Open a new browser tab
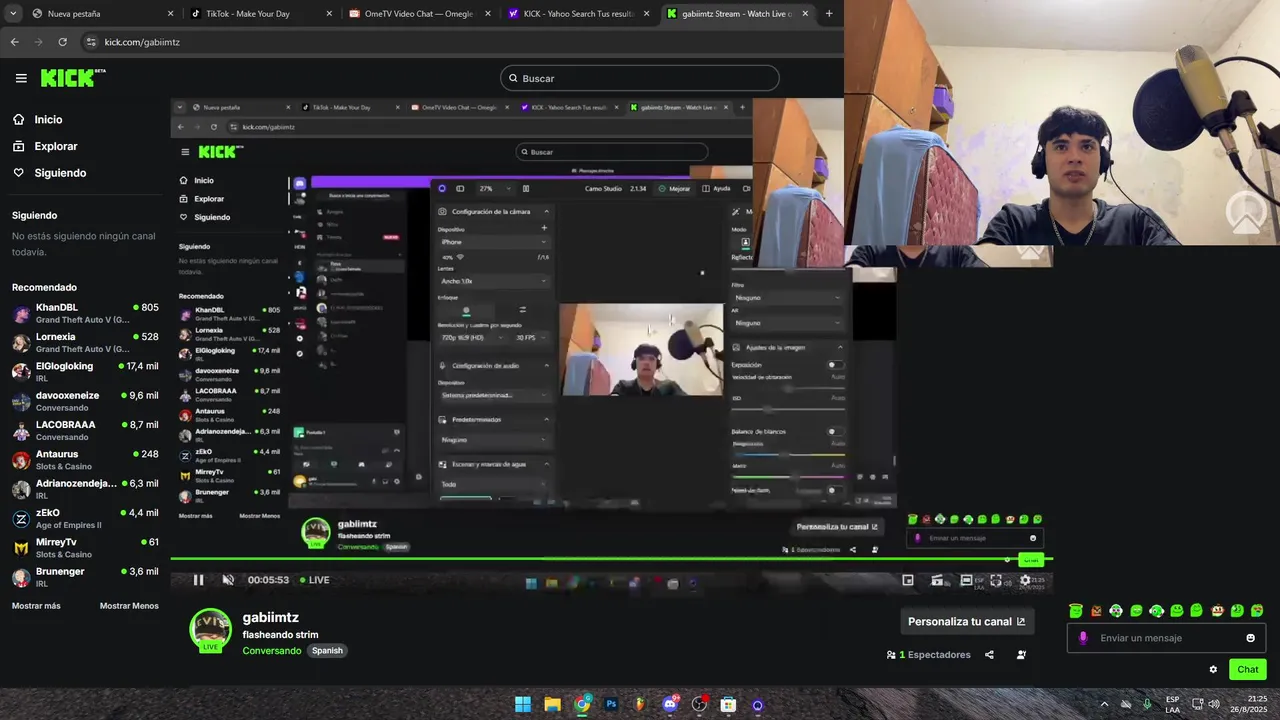Screen dimensions: 1280x720 (829, 14)
